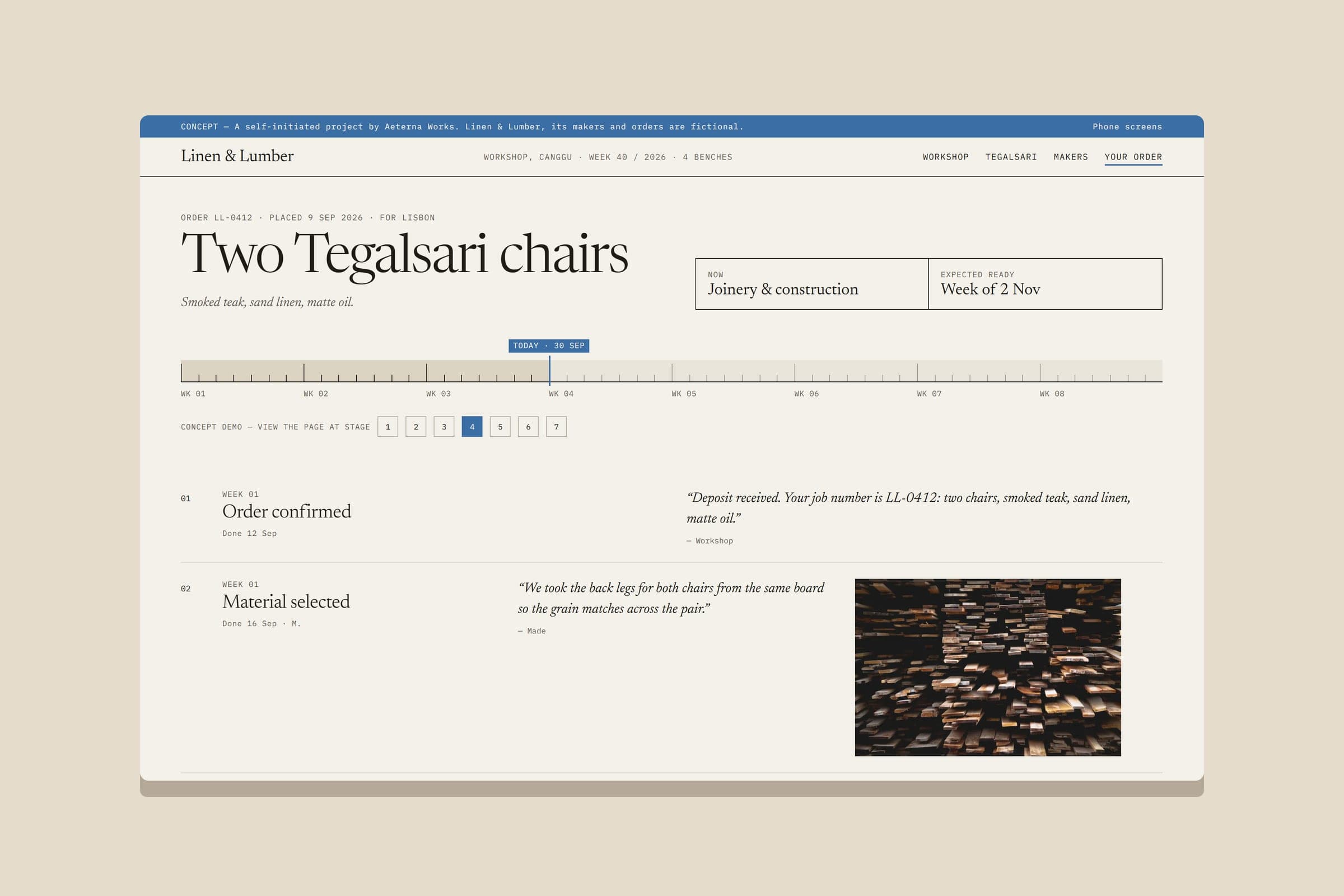Screen dimensions: 1344x896
Task: View the page at stage 3
Action: 444,427
